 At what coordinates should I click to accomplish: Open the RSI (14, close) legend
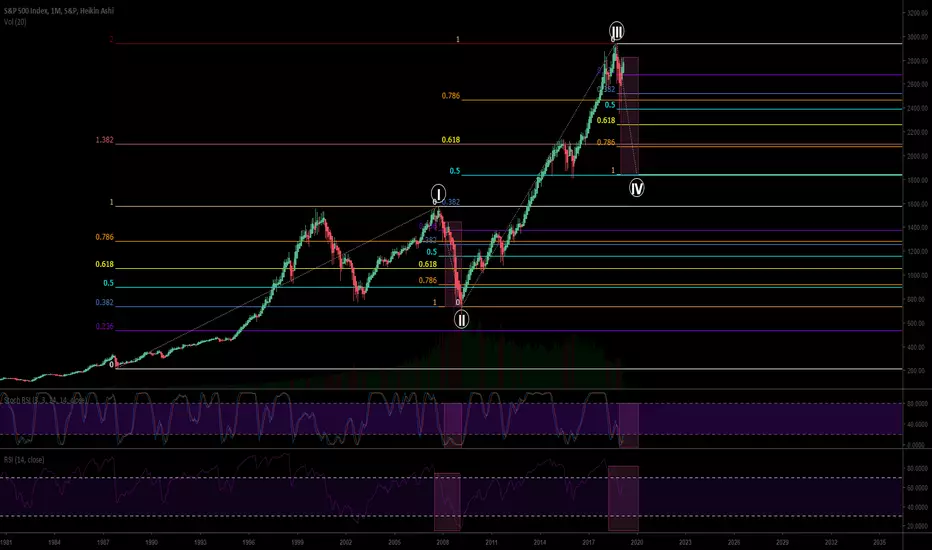24,460
